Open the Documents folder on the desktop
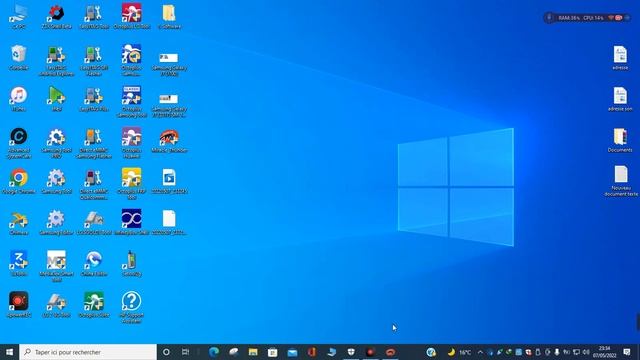 pyautogui.click(x=620, y=140)
